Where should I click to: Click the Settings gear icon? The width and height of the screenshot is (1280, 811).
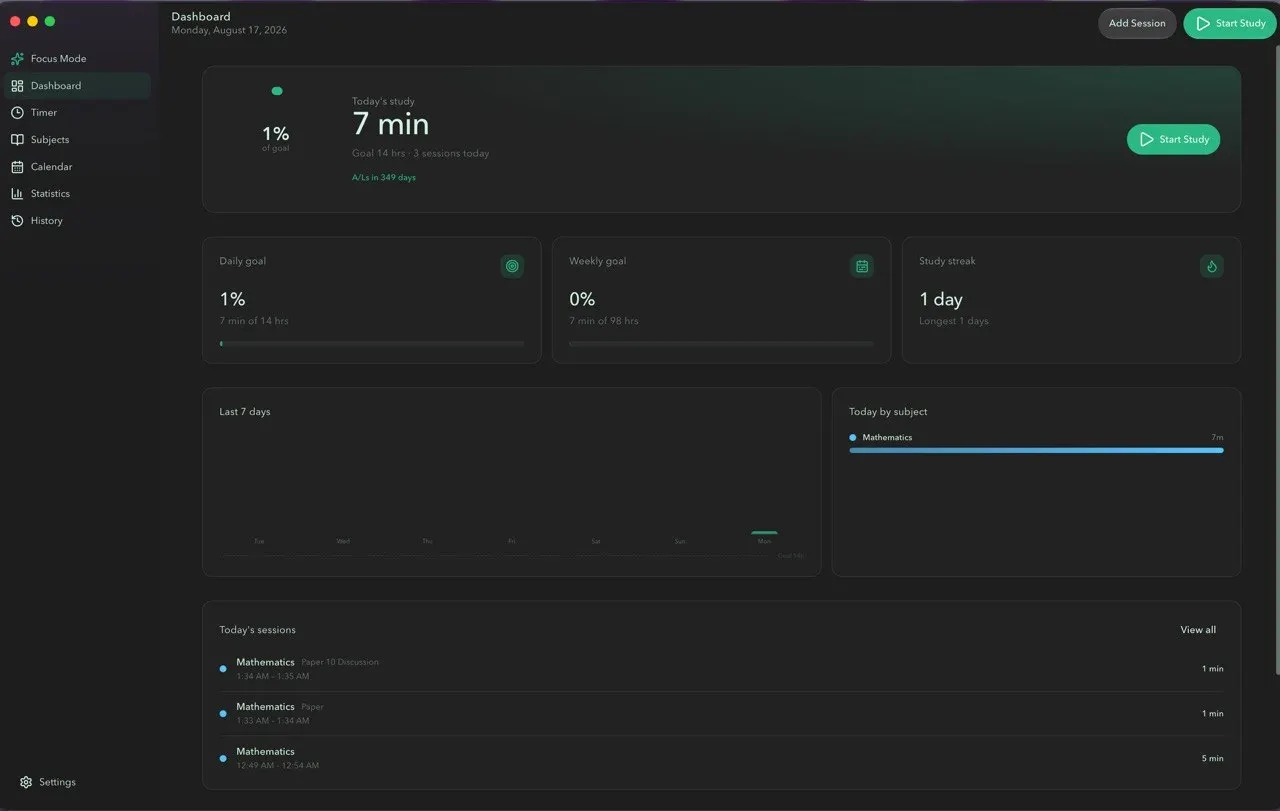26,782
